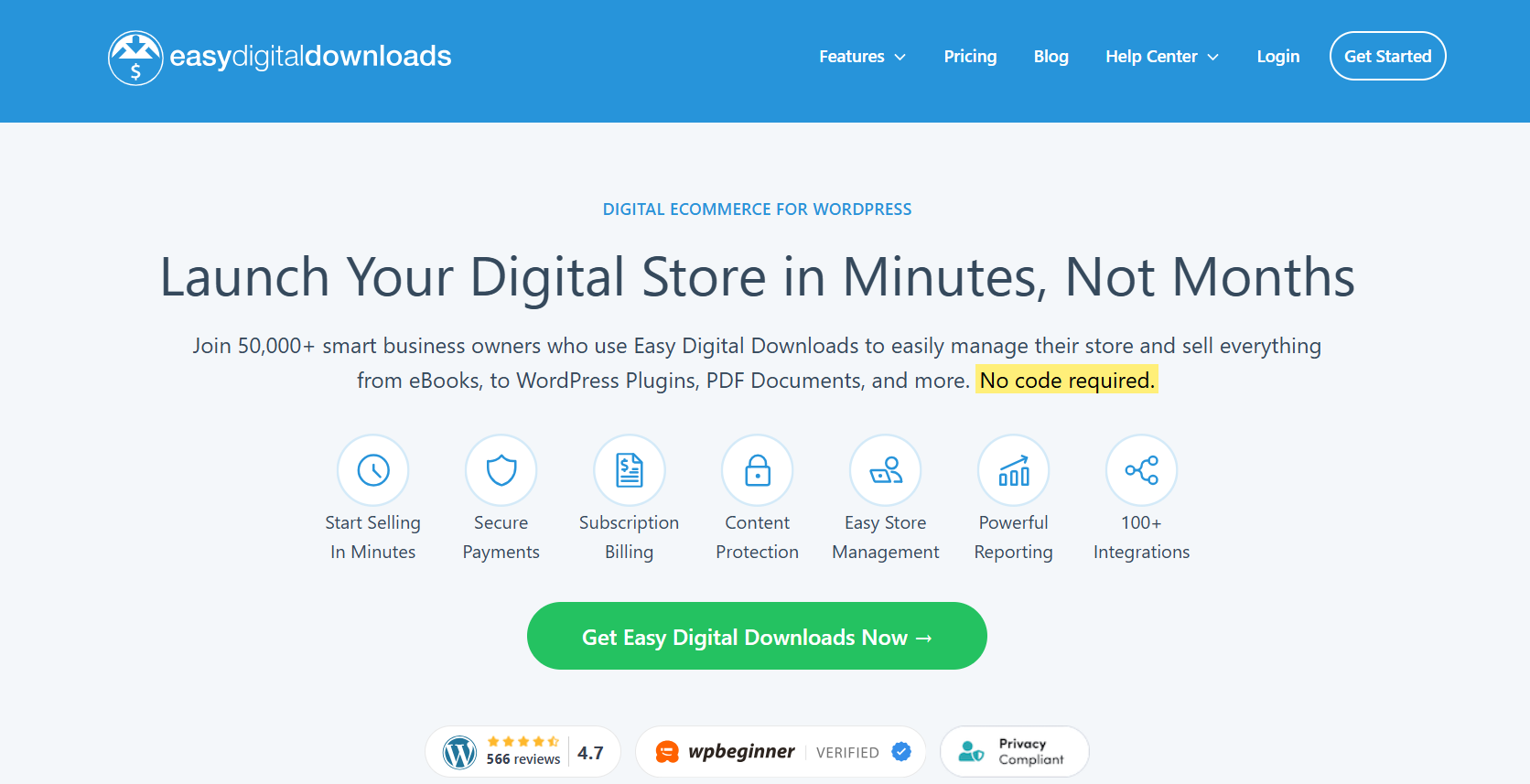This screenshot has width=1530, height=784.
Task: Click the Start Selling In Minutes clock icon
Action: [373, 470]
